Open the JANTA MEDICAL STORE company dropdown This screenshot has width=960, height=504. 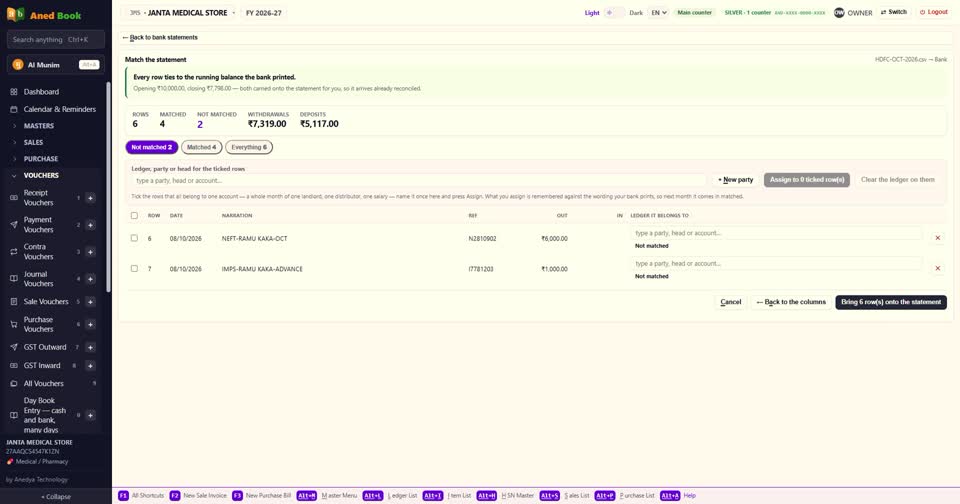[181, 12]
